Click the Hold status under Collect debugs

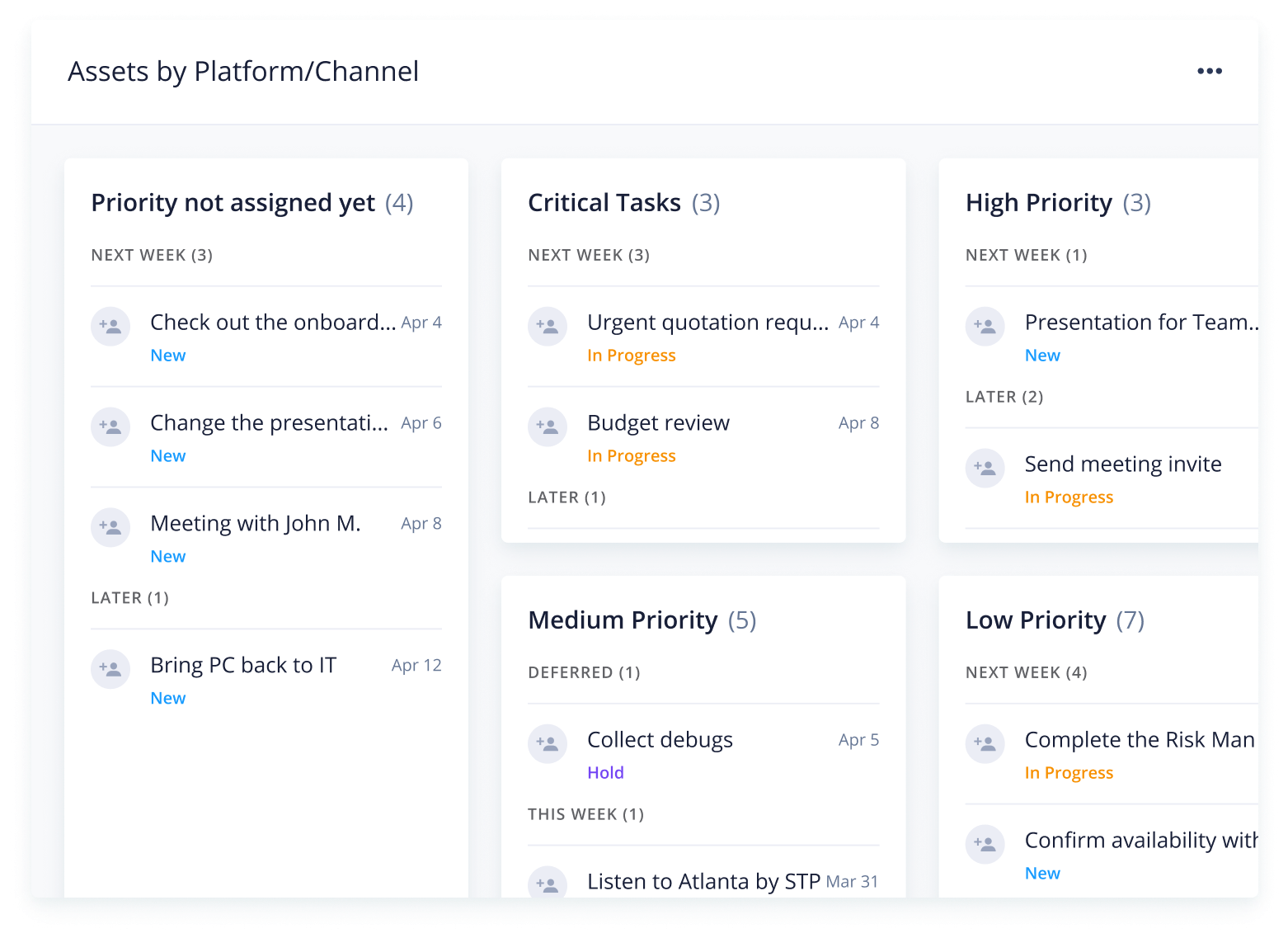[605, 773]
